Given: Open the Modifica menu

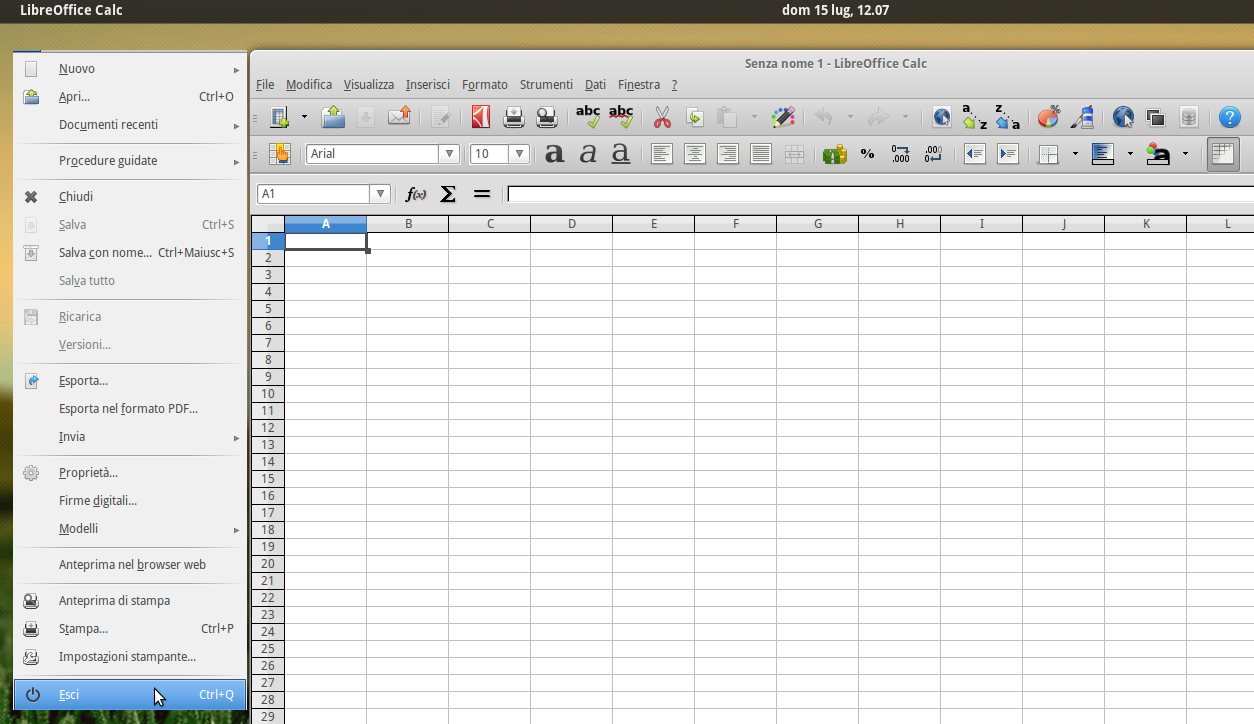Looking at the screenshot, I should 309,85.
